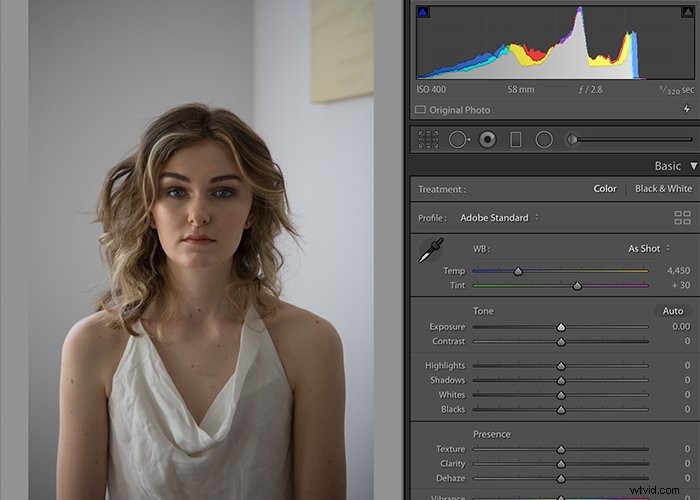This screenshot has width=700, height=500.
Task: Click the Shadows slider handle
Action: pos(561,381)
